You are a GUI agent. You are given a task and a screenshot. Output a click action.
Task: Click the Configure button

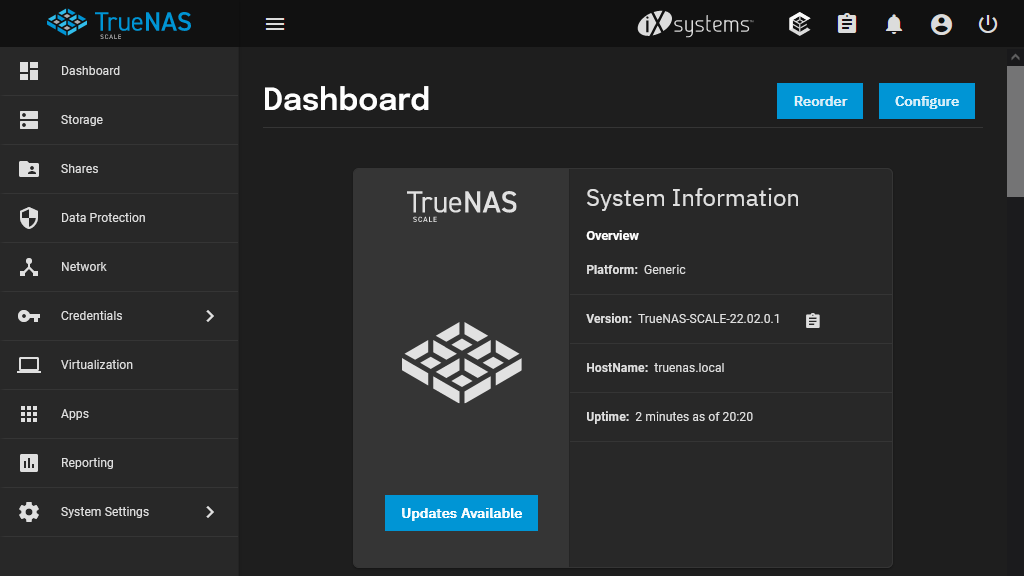click(x=927, y=101)
